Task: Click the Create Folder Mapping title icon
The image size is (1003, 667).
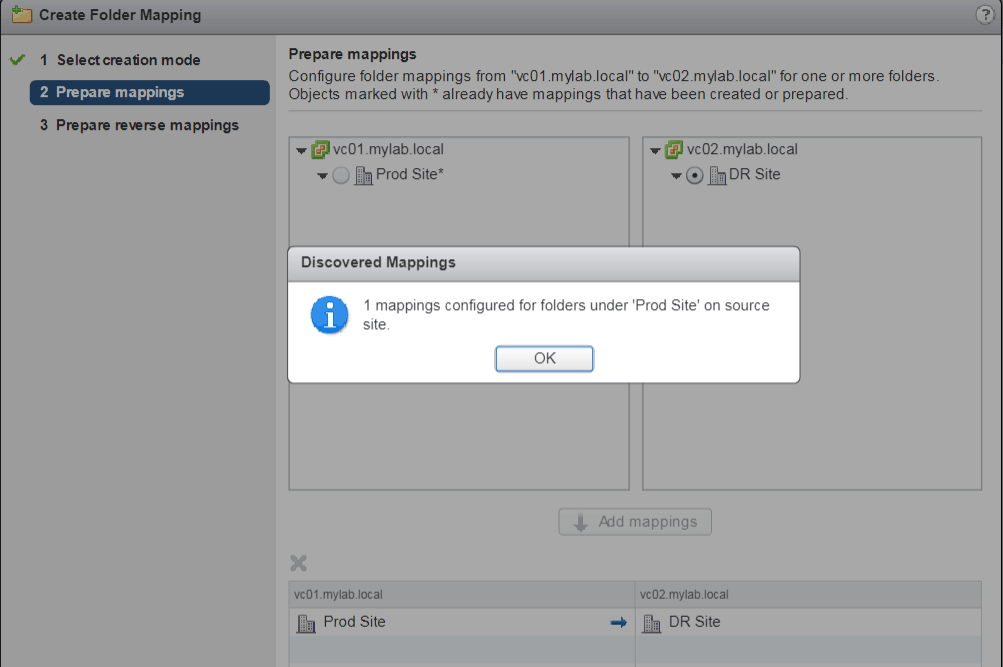Action: click(x=21, y=15)
